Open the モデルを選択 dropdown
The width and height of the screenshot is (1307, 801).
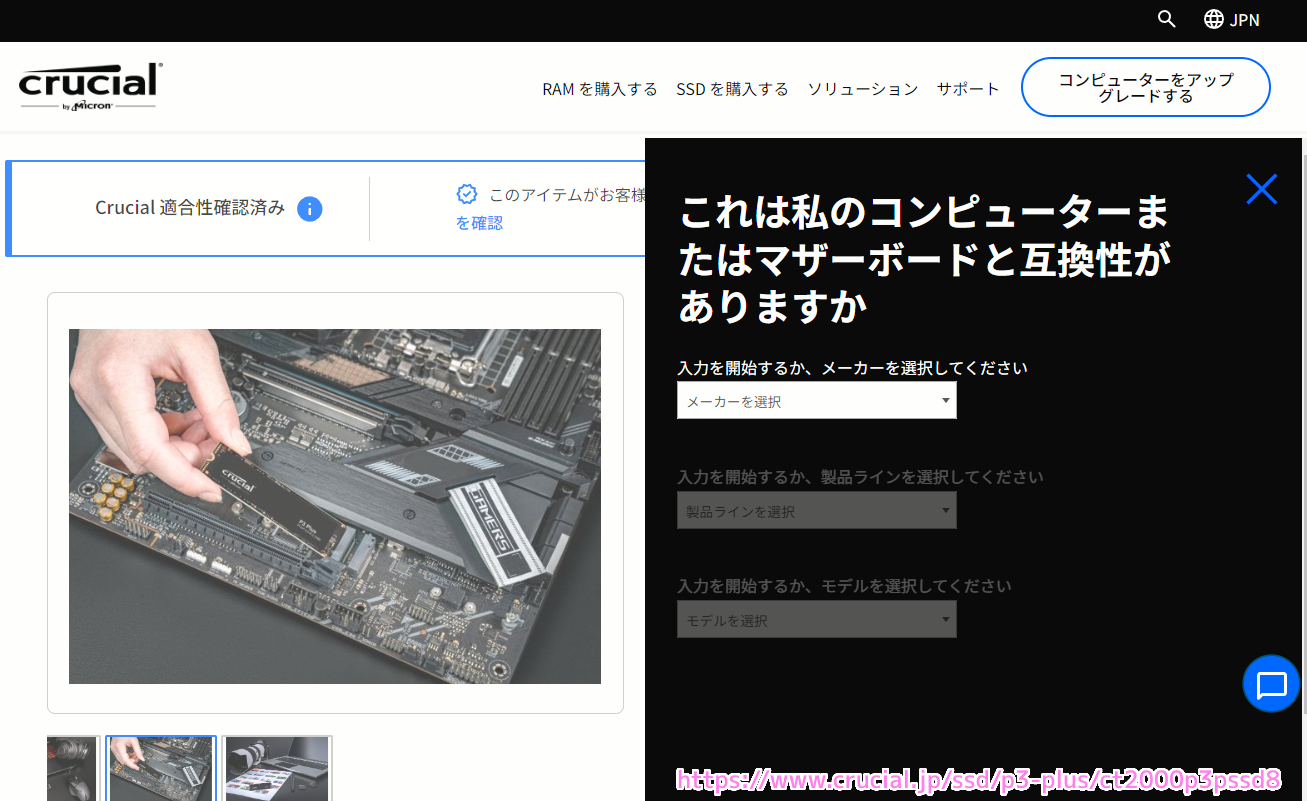(x=816, y=620)
